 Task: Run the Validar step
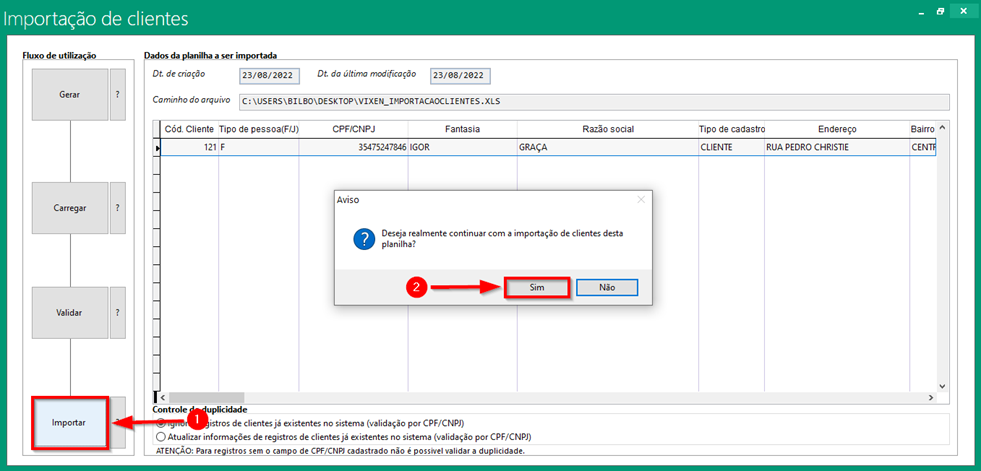(x=69, y=312)
